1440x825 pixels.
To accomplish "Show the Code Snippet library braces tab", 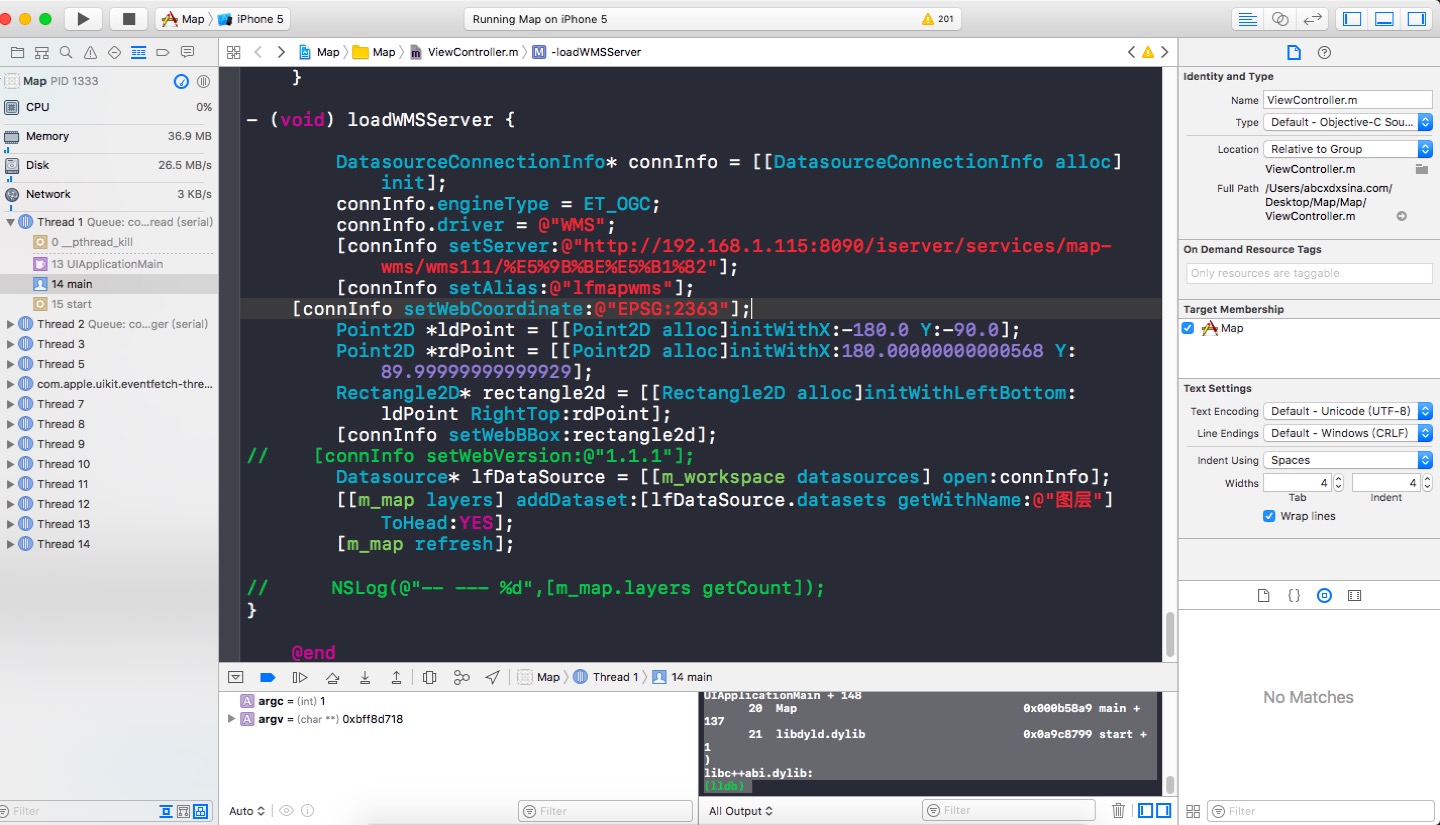I will click(x=1294, y=595).
